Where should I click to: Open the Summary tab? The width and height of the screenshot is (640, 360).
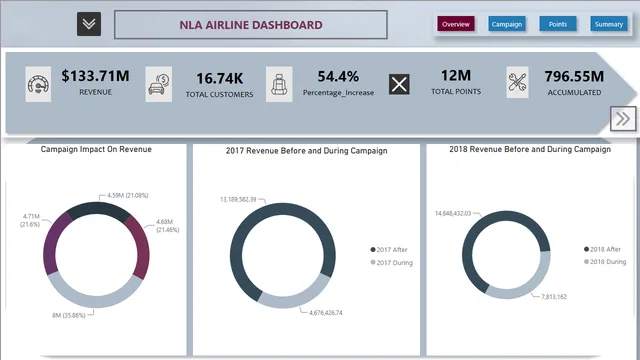coord(609,24)
